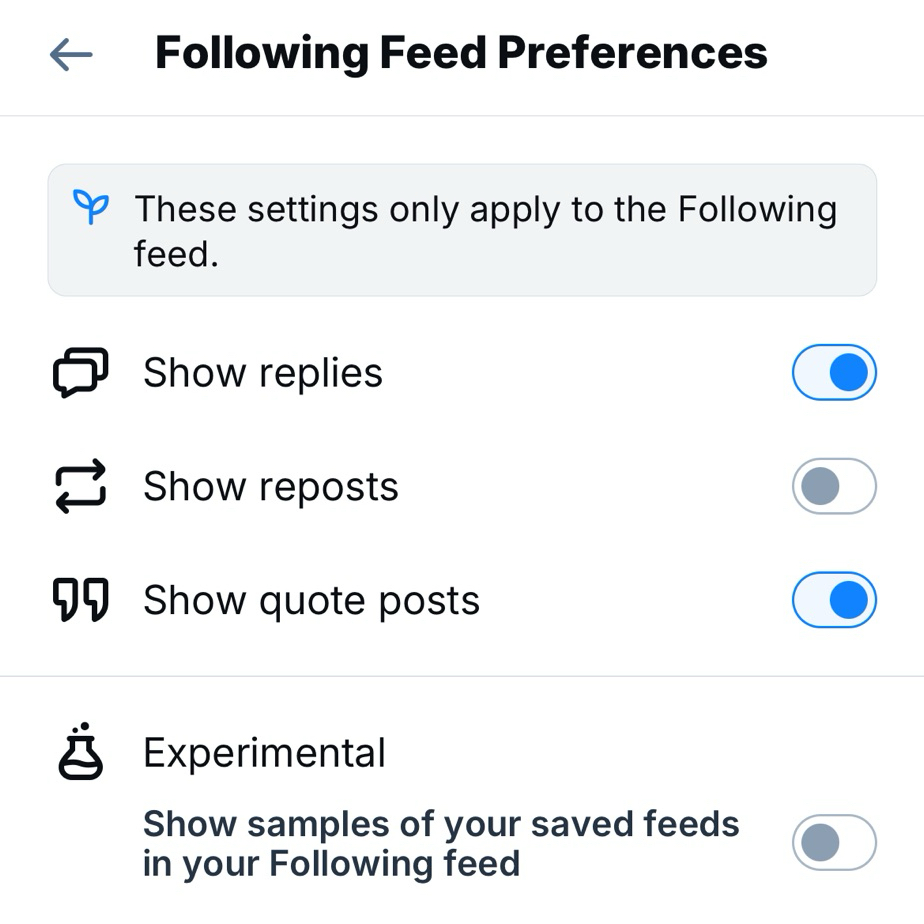The height and width of the screenshot is (924, 924).
Task: Click the sprout icon in the info banner
Action: coord(91,208)
